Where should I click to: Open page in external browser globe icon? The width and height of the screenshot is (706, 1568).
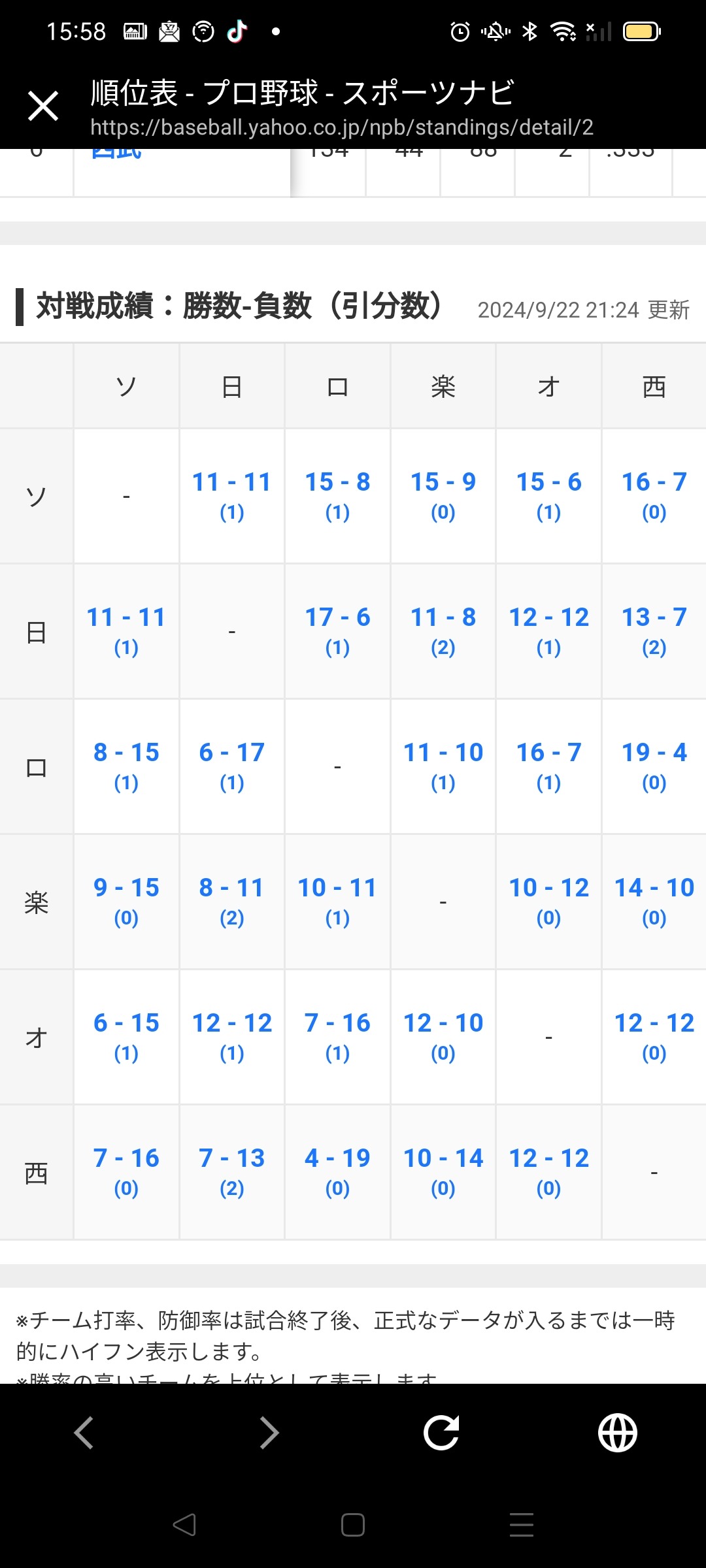click(618, 1433)
